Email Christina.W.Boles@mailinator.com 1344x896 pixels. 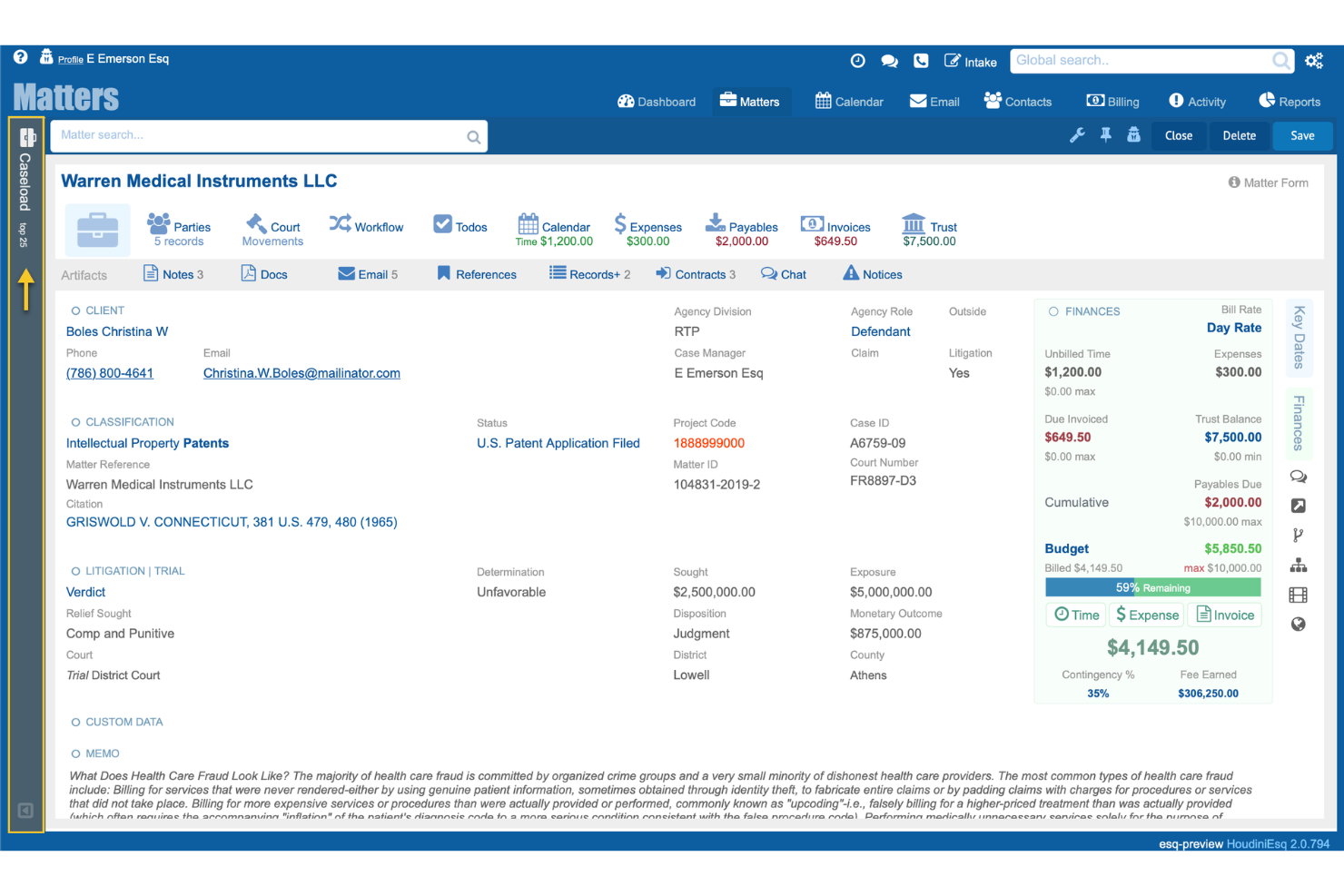pyautogui.click(x=301, y=373)
